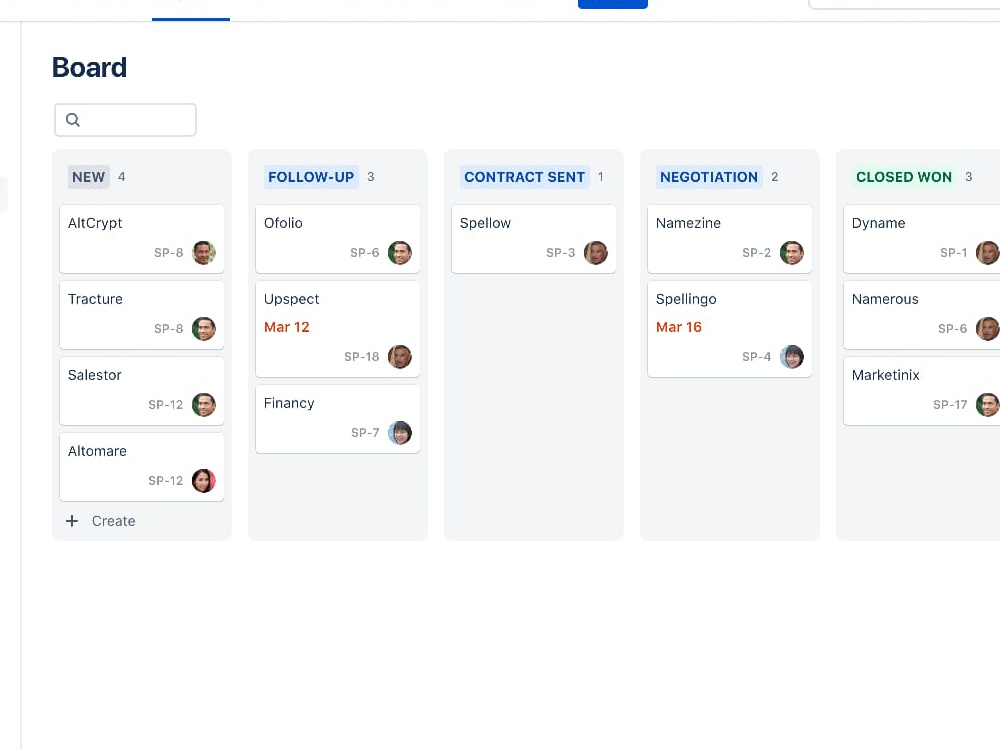Viewport: 1000px width, 750px height.
Task: Open the Upspect card
Action: coord(337,329)
